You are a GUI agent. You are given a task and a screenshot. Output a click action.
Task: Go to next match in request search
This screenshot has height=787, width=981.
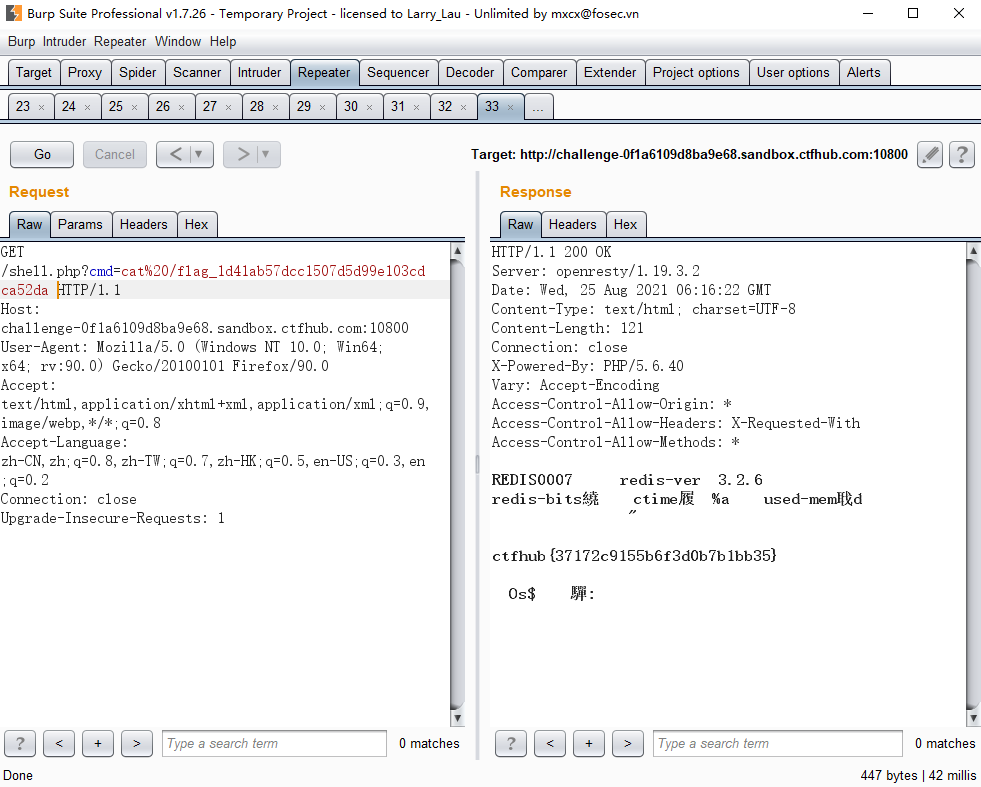[136, 743]
